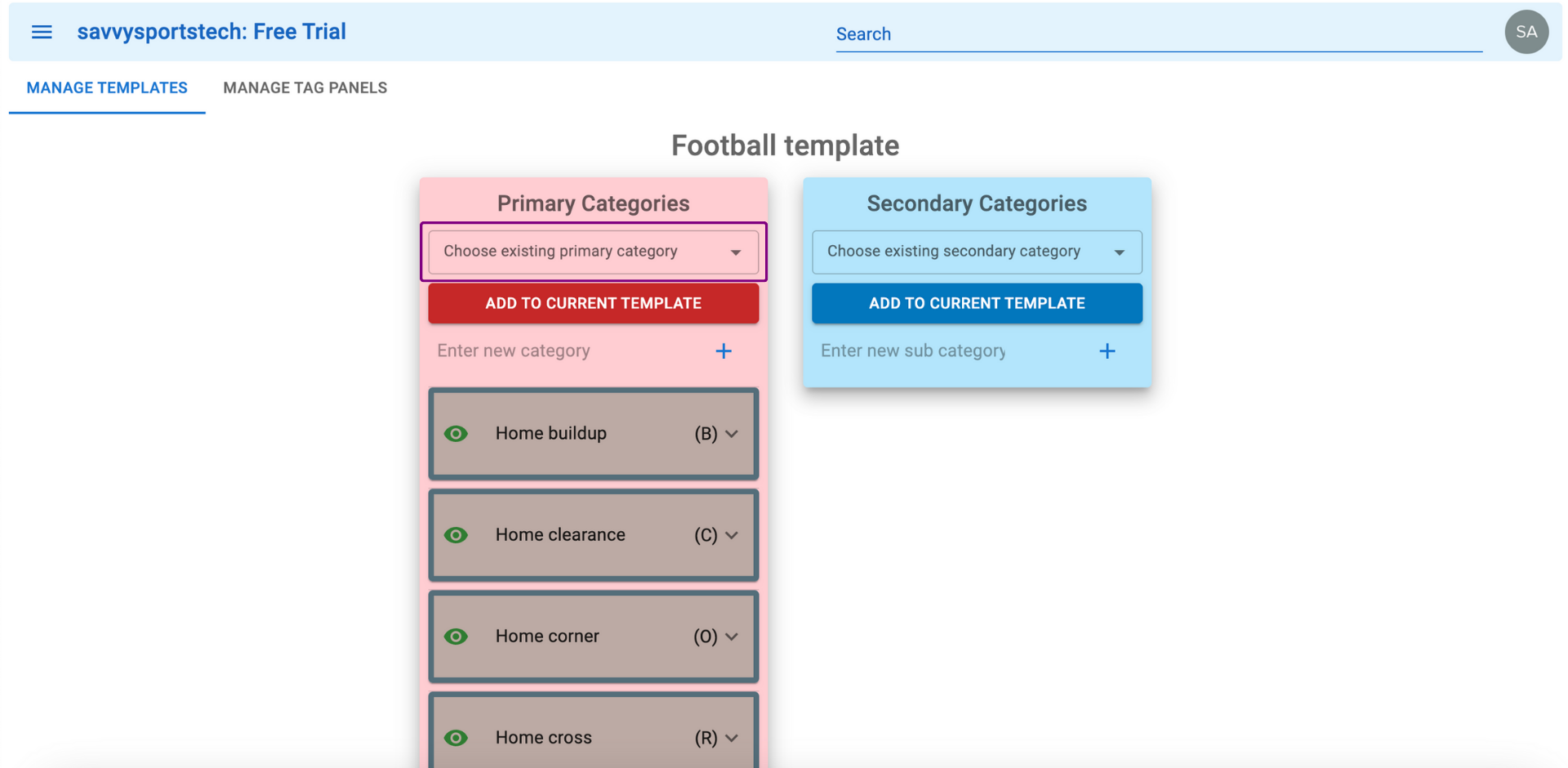Switch to Manage Tag Panels tab
1568x768 pixels.
(305, 87)
